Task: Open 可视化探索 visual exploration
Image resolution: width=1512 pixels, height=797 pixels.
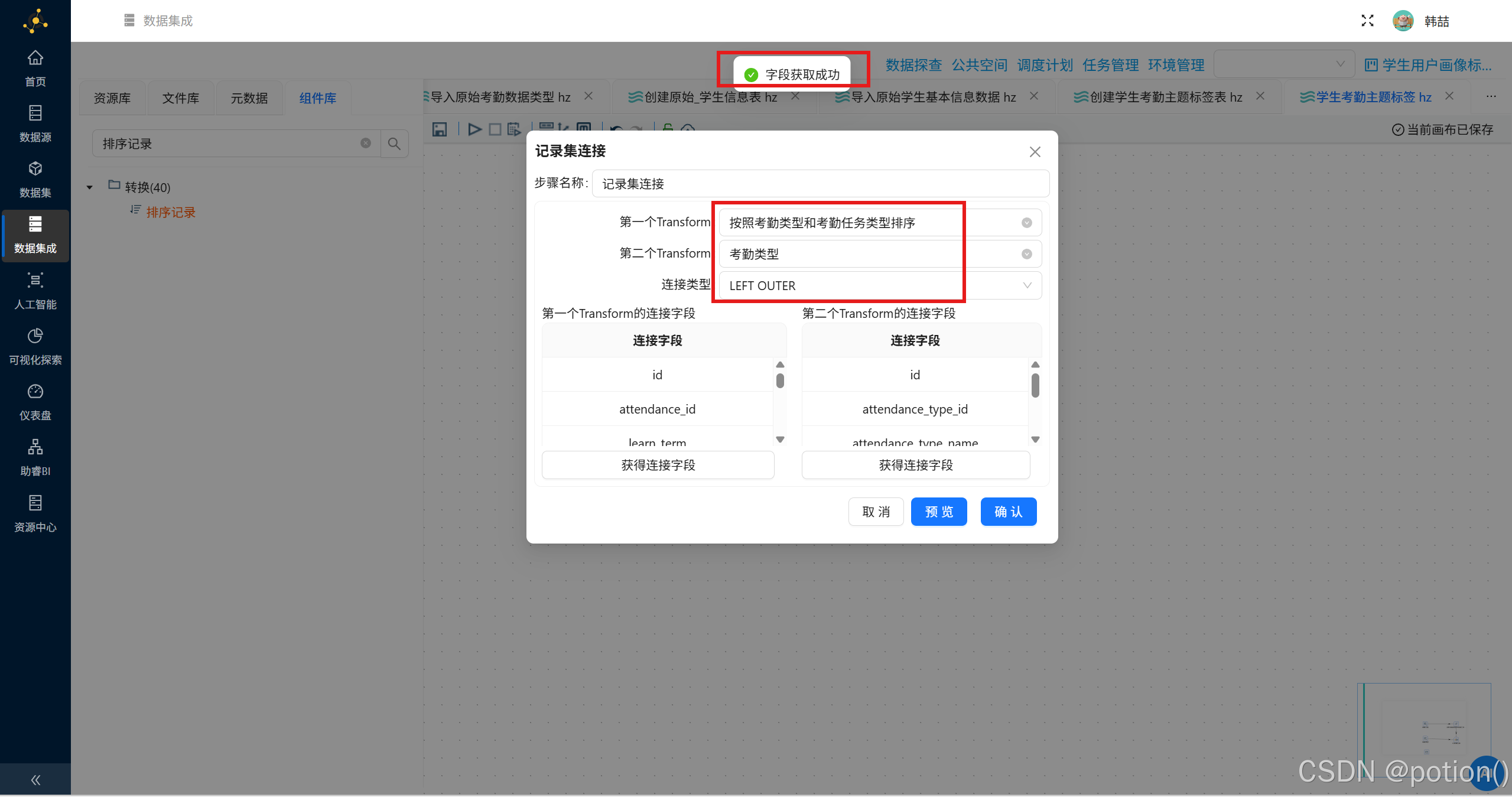Action: click(35, 347)
